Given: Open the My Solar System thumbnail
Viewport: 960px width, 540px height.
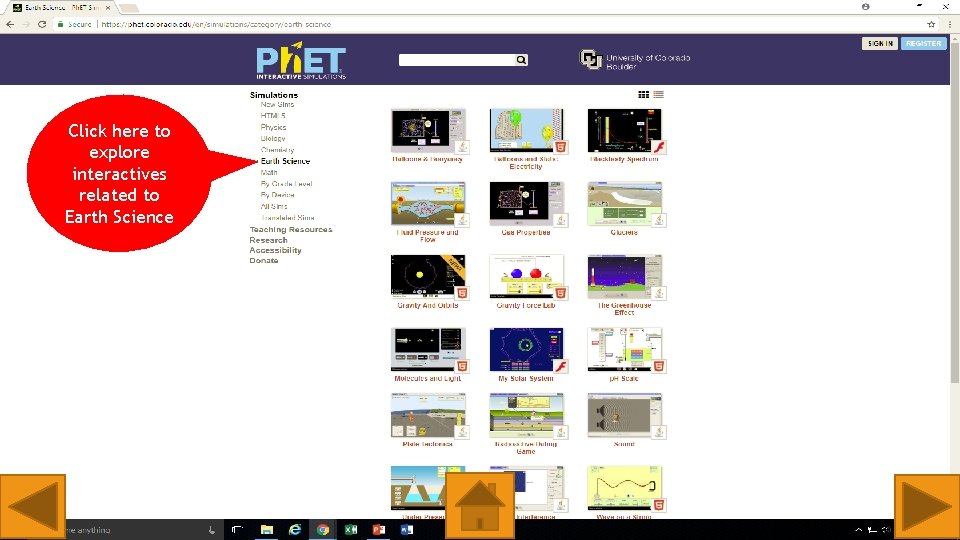Looking at the screenshot, I should [x=526, y=350].
